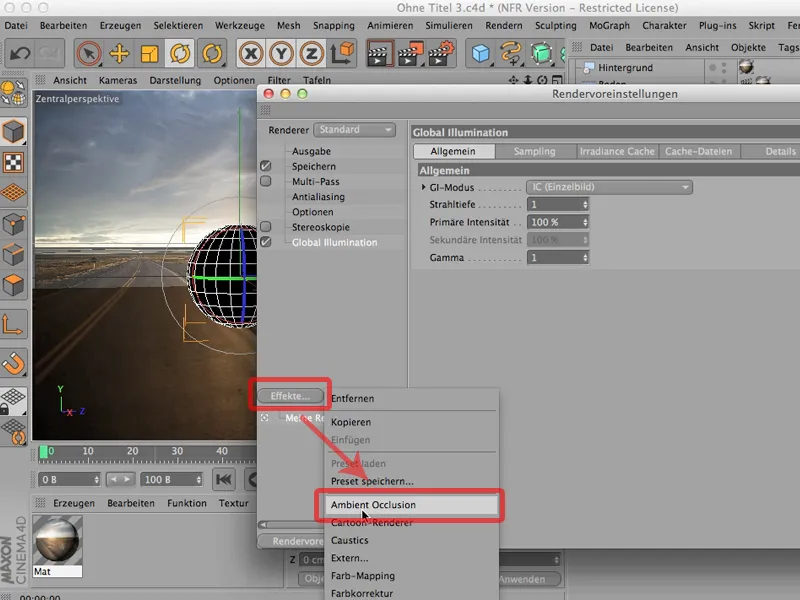The width and height of the screenshot is (800, 600).
Task: Activate the Rotate tool
Action: 180,53
